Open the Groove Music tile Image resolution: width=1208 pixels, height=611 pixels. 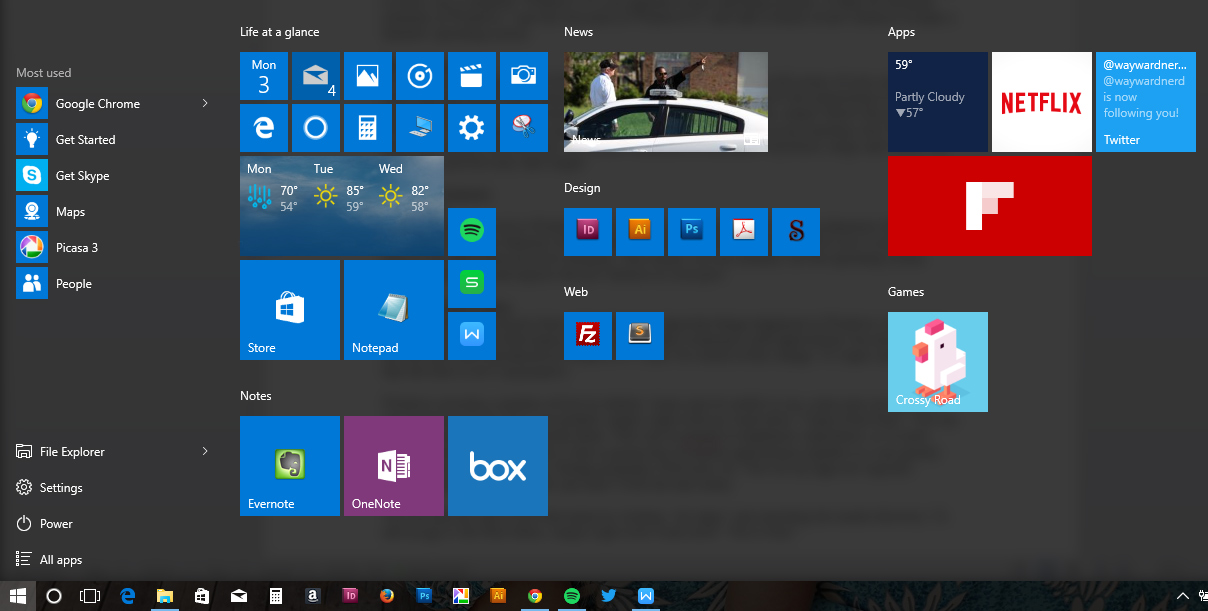[420, 76]
